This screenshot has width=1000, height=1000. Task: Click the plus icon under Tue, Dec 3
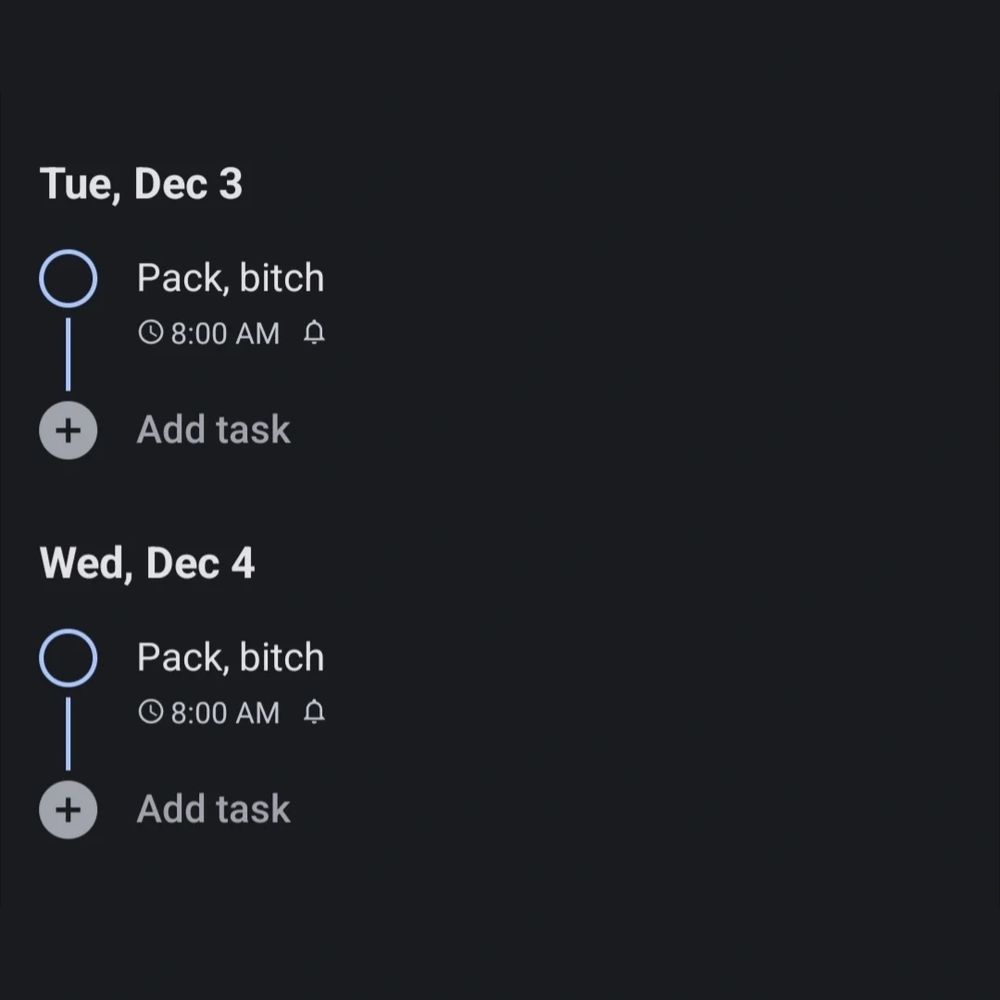68,430
